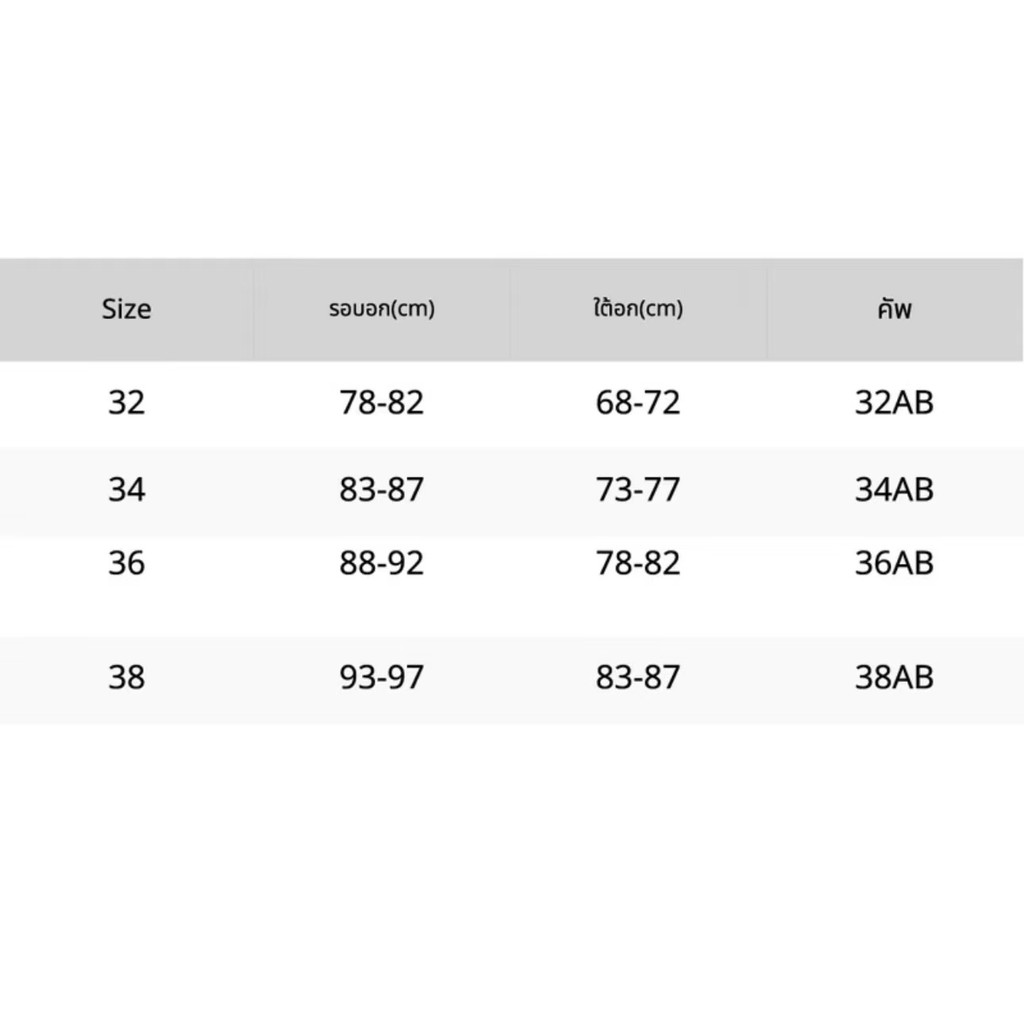Select bust measurement 83-87 for size 34
Image resolution: width=1024 pixels, height=1024 pixels.
(381, 489)
